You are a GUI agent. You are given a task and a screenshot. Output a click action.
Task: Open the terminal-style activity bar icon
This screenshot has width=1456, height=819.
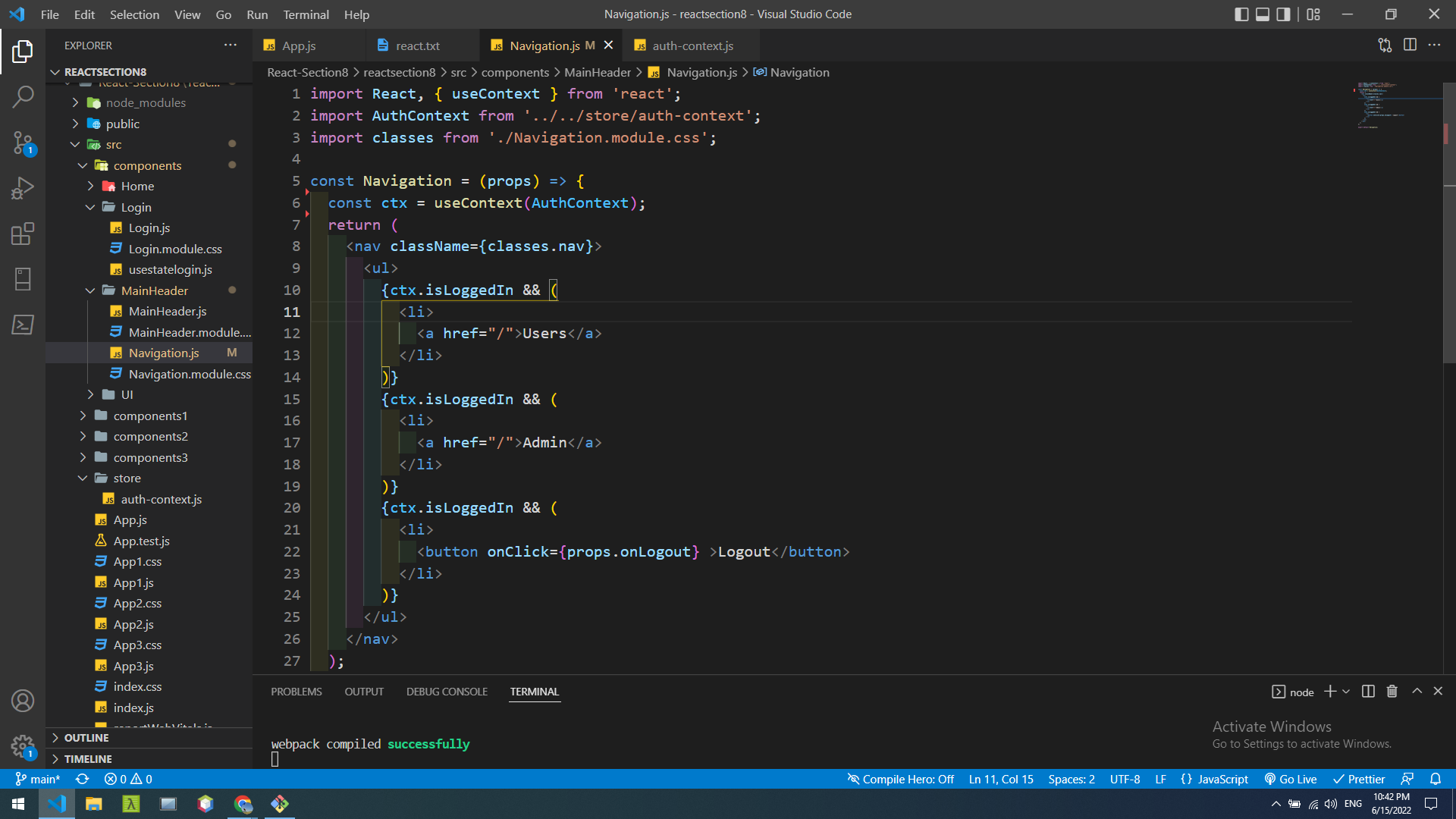(x=23, y=325)
